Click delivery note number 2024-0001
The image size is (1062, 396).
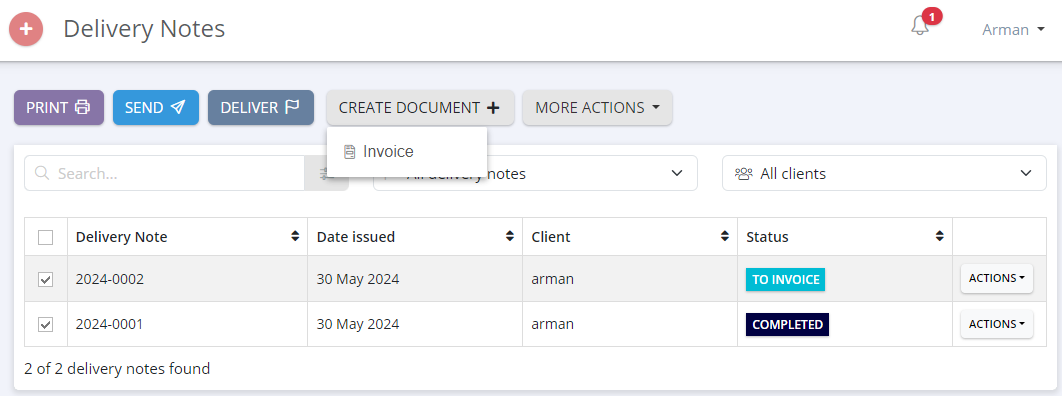110,324
